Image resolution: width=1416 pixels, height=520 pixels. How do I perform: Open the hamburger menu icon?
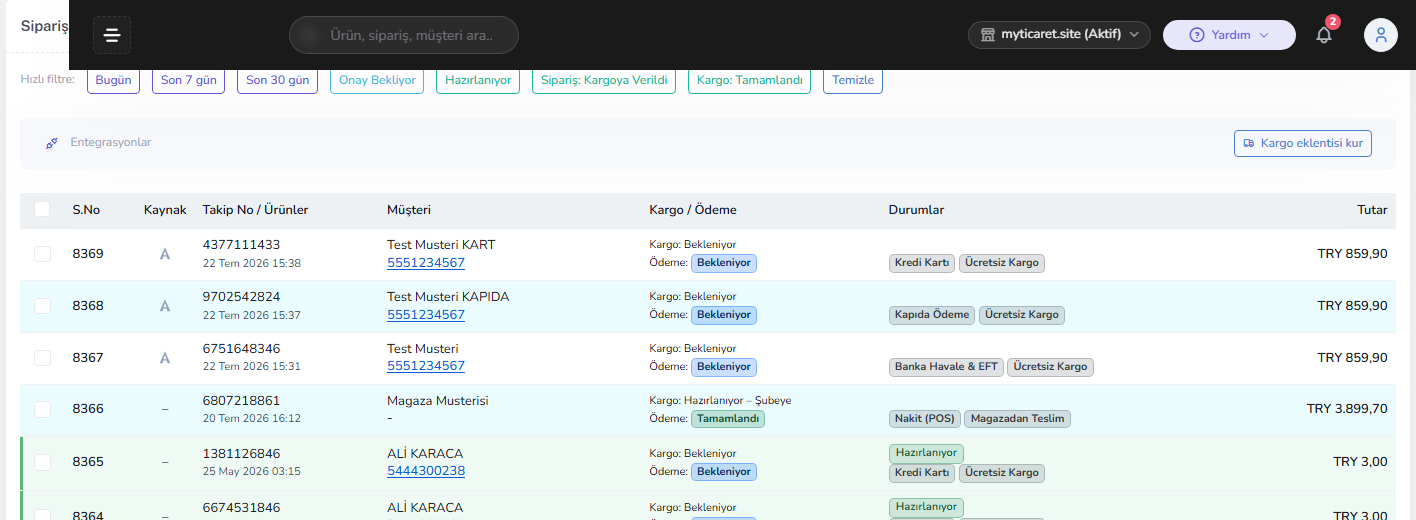click(112, 35)
